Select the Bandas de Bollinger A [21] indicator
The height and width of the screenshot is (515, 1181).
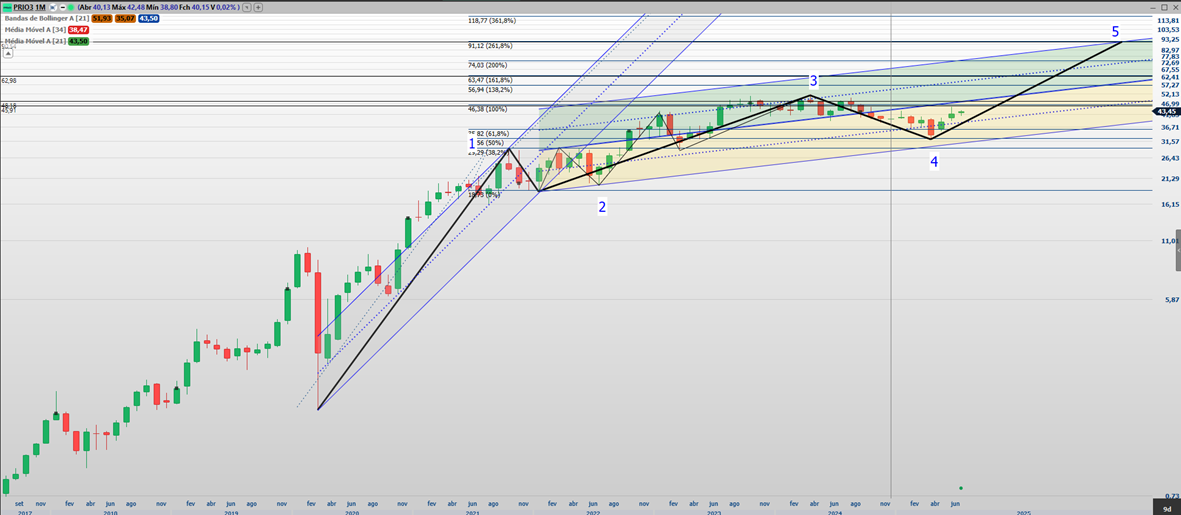(x=45, y=18)
